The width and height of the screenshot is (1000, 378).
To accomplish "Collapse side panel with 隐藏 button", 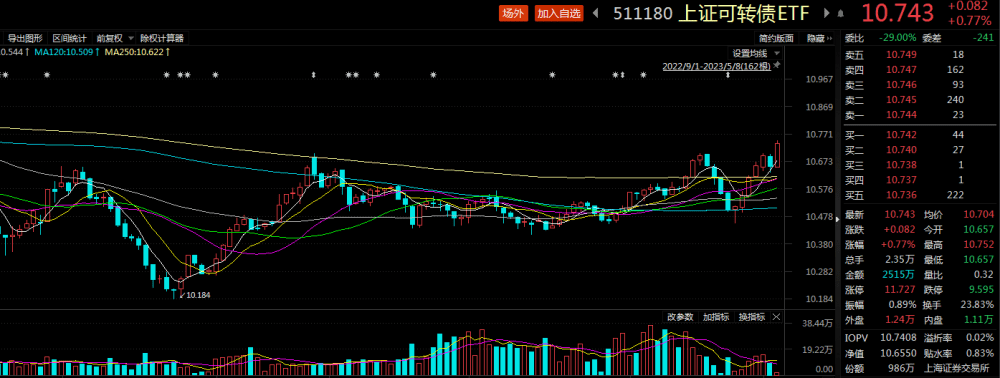I will [x=819, y=38].
